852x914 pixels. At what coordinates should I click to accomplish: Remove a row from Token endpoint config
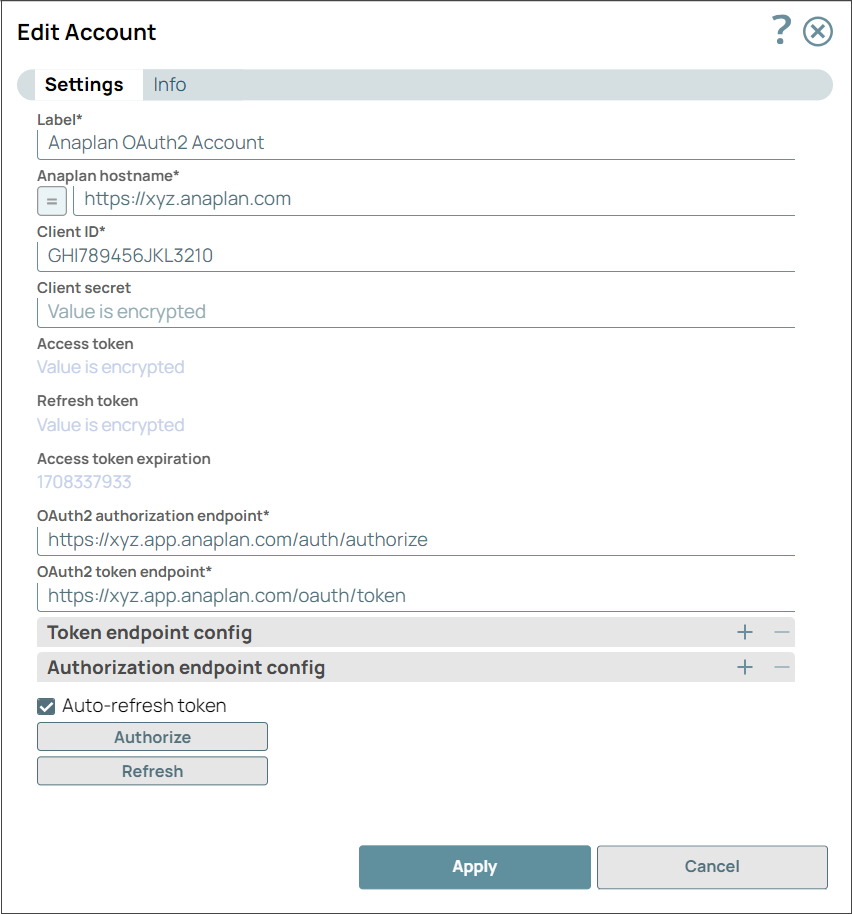coord(781,632)
